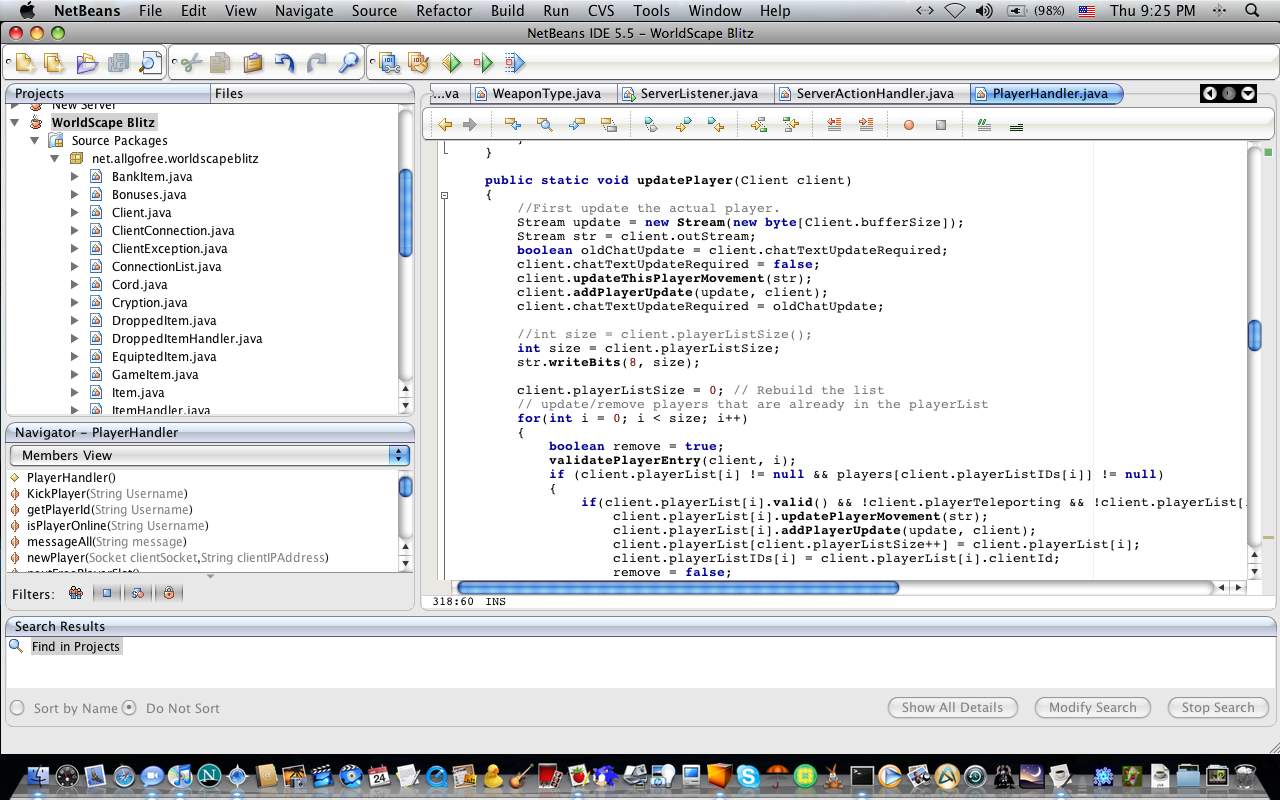1280x800 pixels.
Task: Click the scroll tabs left arrow button
Action: coord(1210,94)
